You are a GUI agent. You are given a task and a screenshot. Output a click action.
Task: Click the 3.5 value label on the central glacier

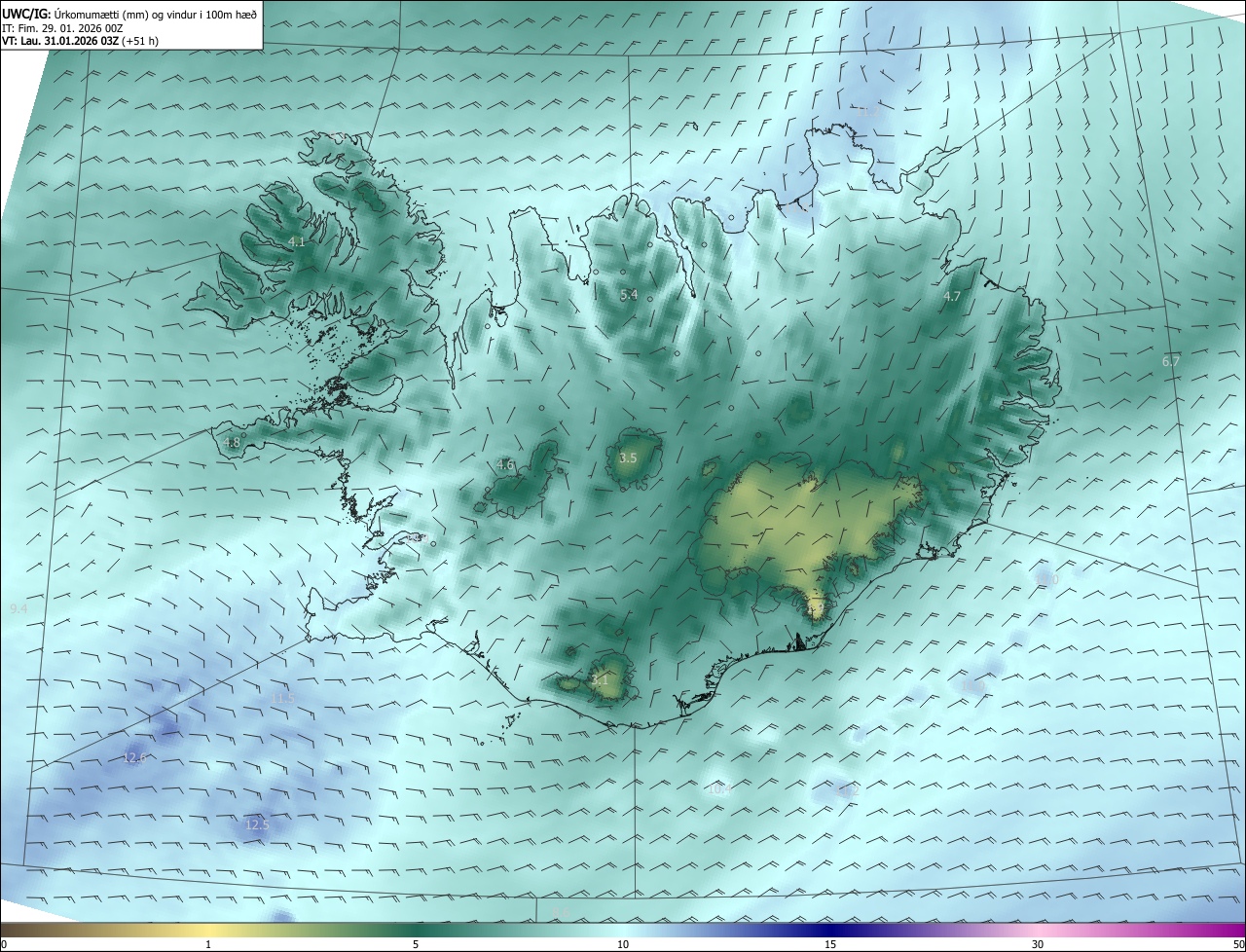tap(628, 458)
